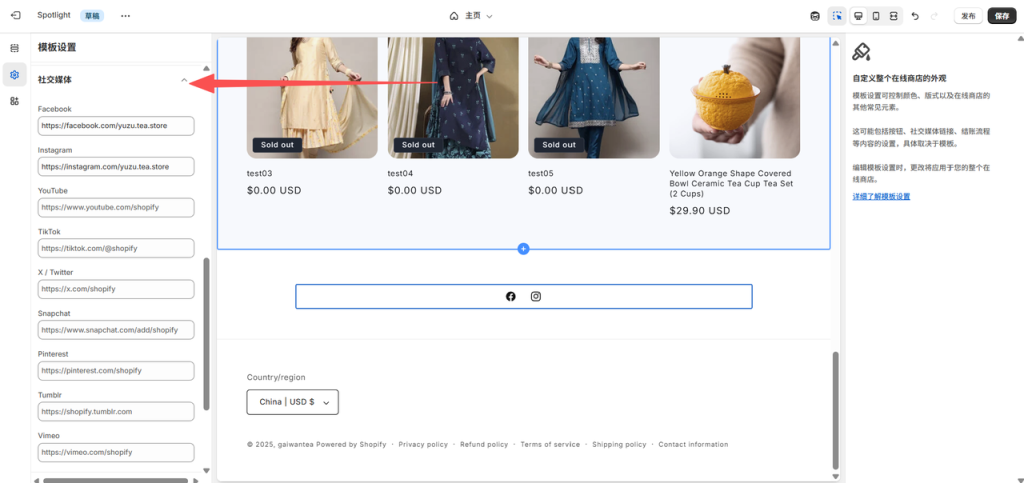
Task: Switch to desktop preview icon
Action: (859, 16)
